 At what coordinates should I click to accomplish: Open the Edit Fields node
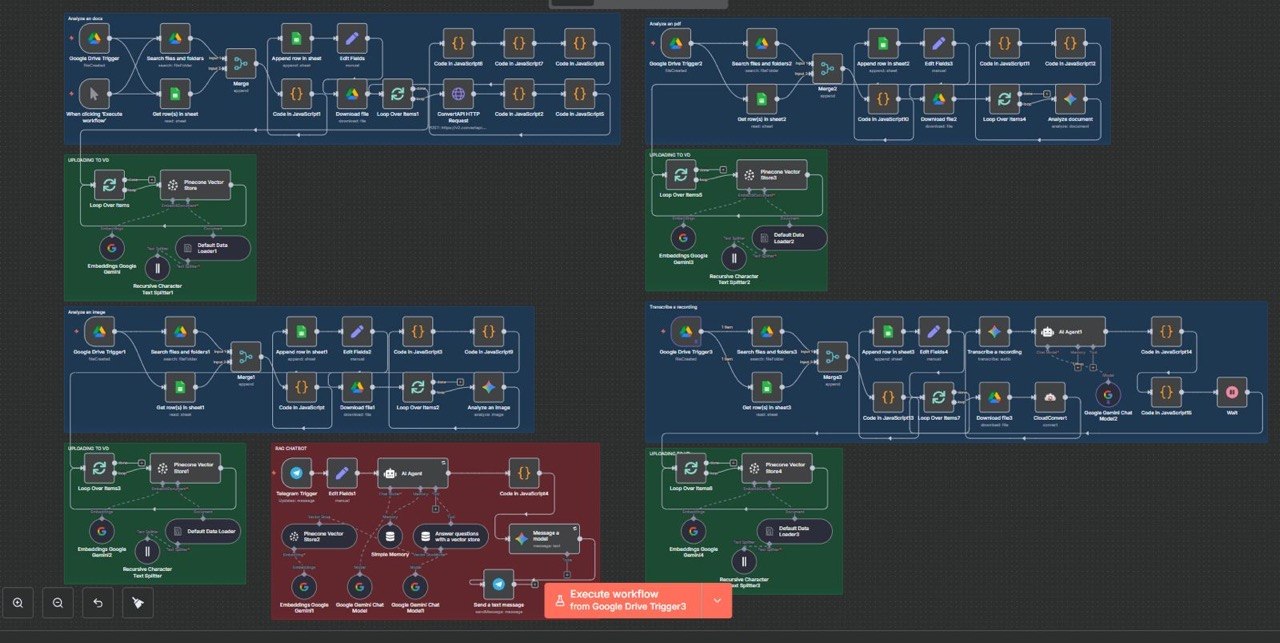(351, 40)
